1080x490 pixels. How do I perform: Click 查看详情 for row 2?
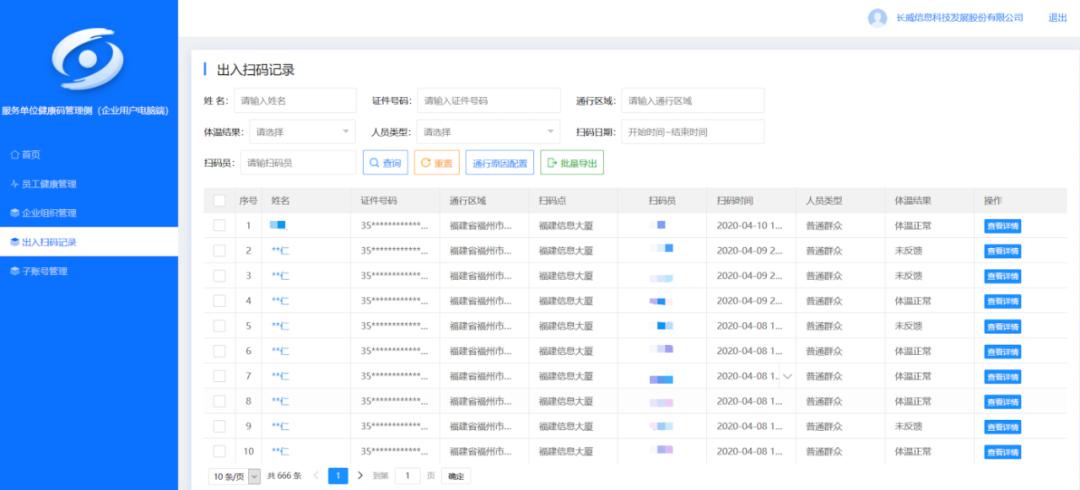coord(1002,251)
